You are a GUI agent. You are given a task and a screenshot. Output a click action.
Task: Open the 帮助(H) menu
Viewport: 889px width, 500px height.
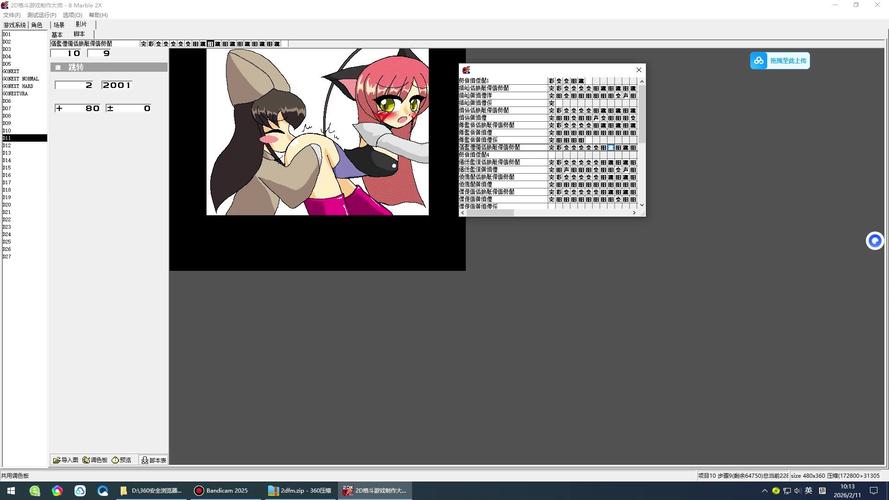point(98,15)
